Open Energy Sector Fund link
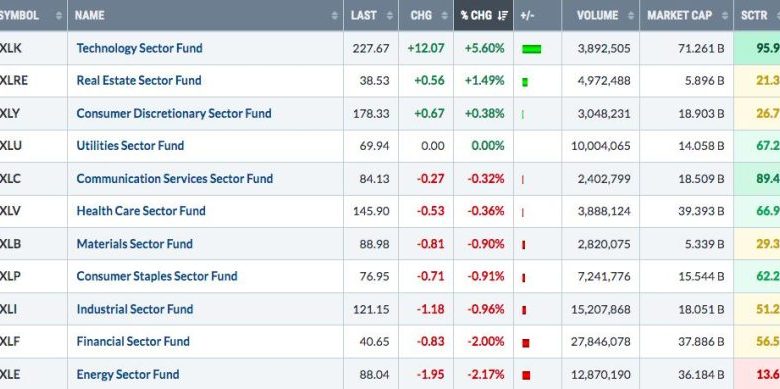The image size is (780, 389). point(127,375)
